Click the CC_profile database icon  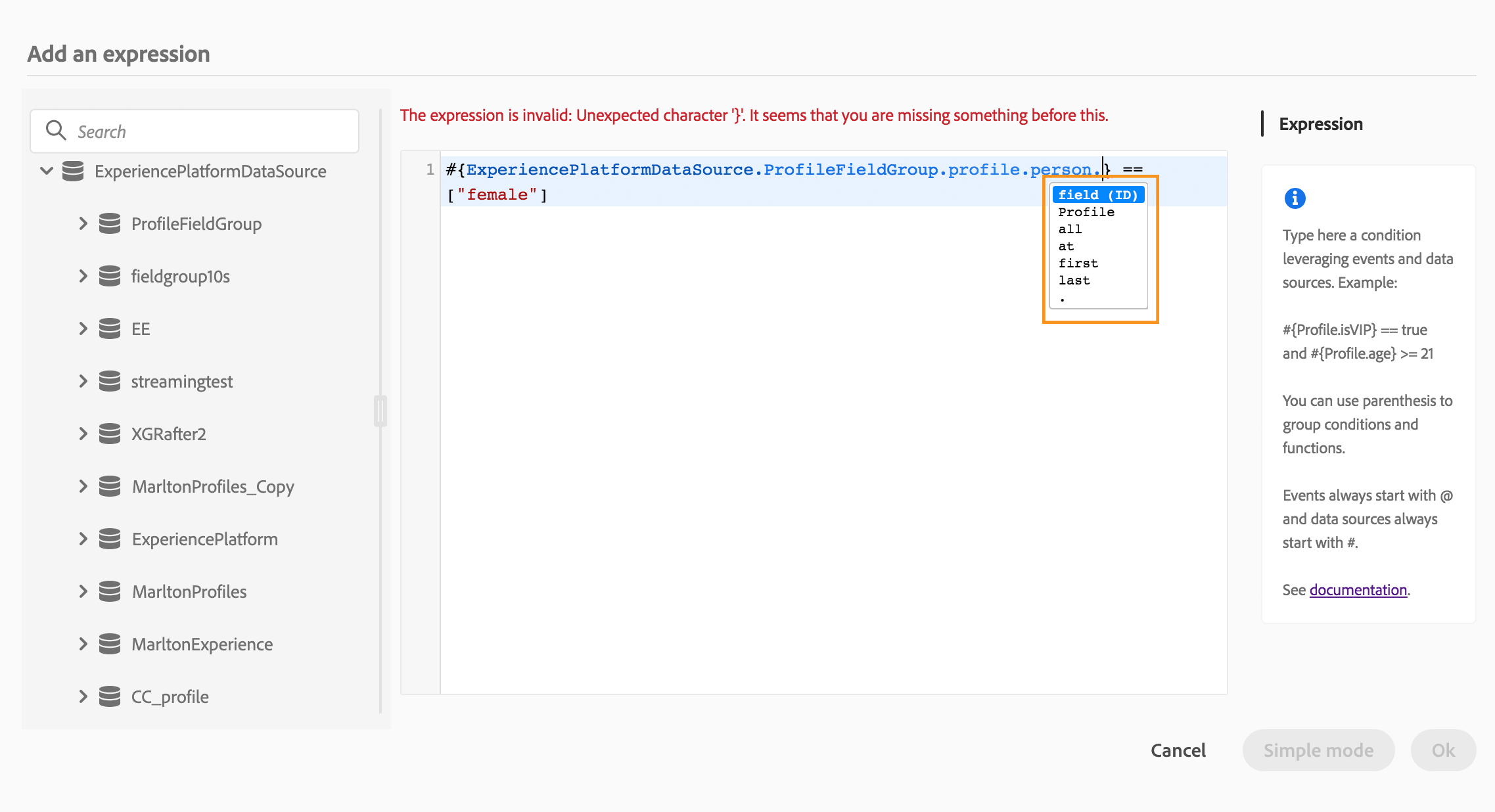point(110,697)
